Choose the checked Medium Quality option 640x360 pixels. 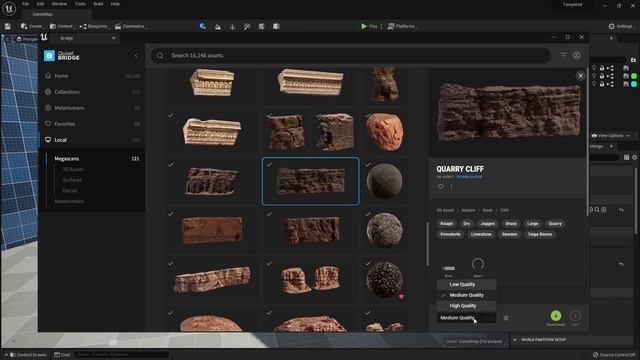(x=467, y=295)
